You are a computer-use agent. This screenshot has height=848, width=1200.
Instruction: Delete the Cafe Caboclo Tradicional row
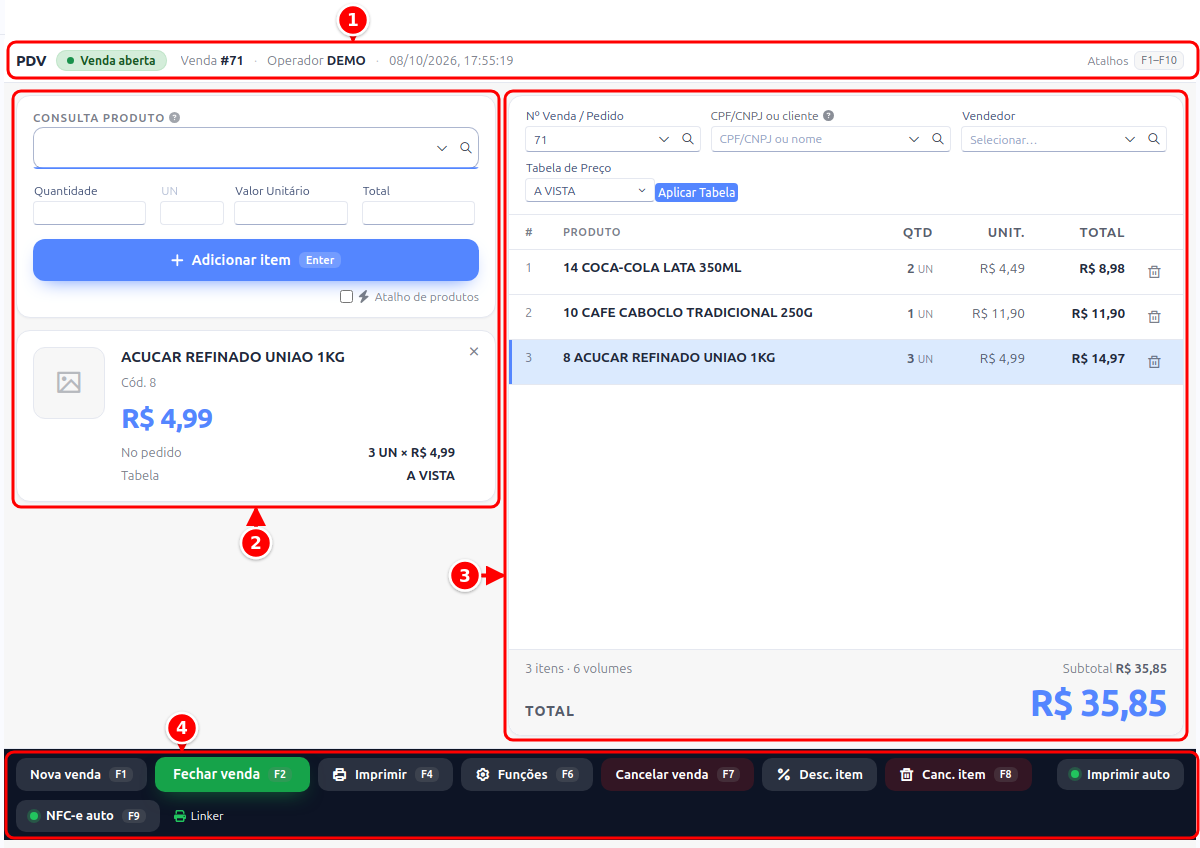(x=1154, y=317)
